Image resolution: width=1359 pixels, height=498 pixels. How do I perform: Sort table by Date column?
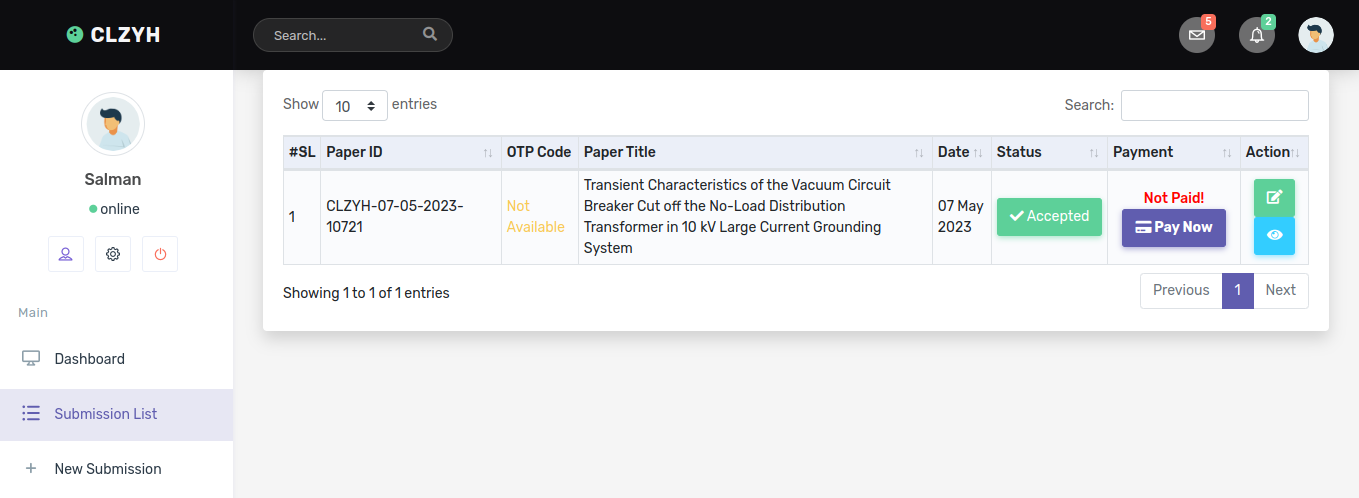[961, 152]
